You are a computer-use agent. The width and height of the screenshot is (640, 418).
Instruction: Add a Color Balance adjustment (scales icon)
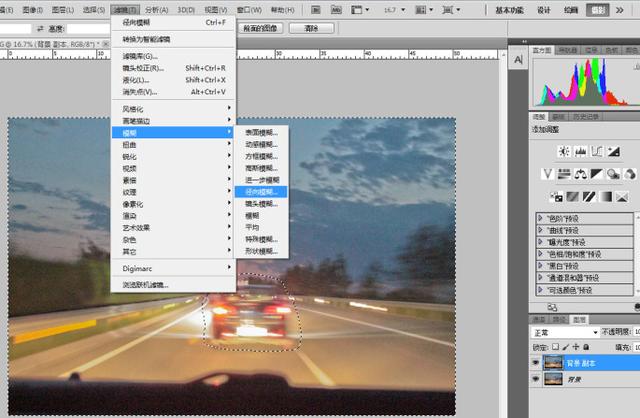click(580, 174)
